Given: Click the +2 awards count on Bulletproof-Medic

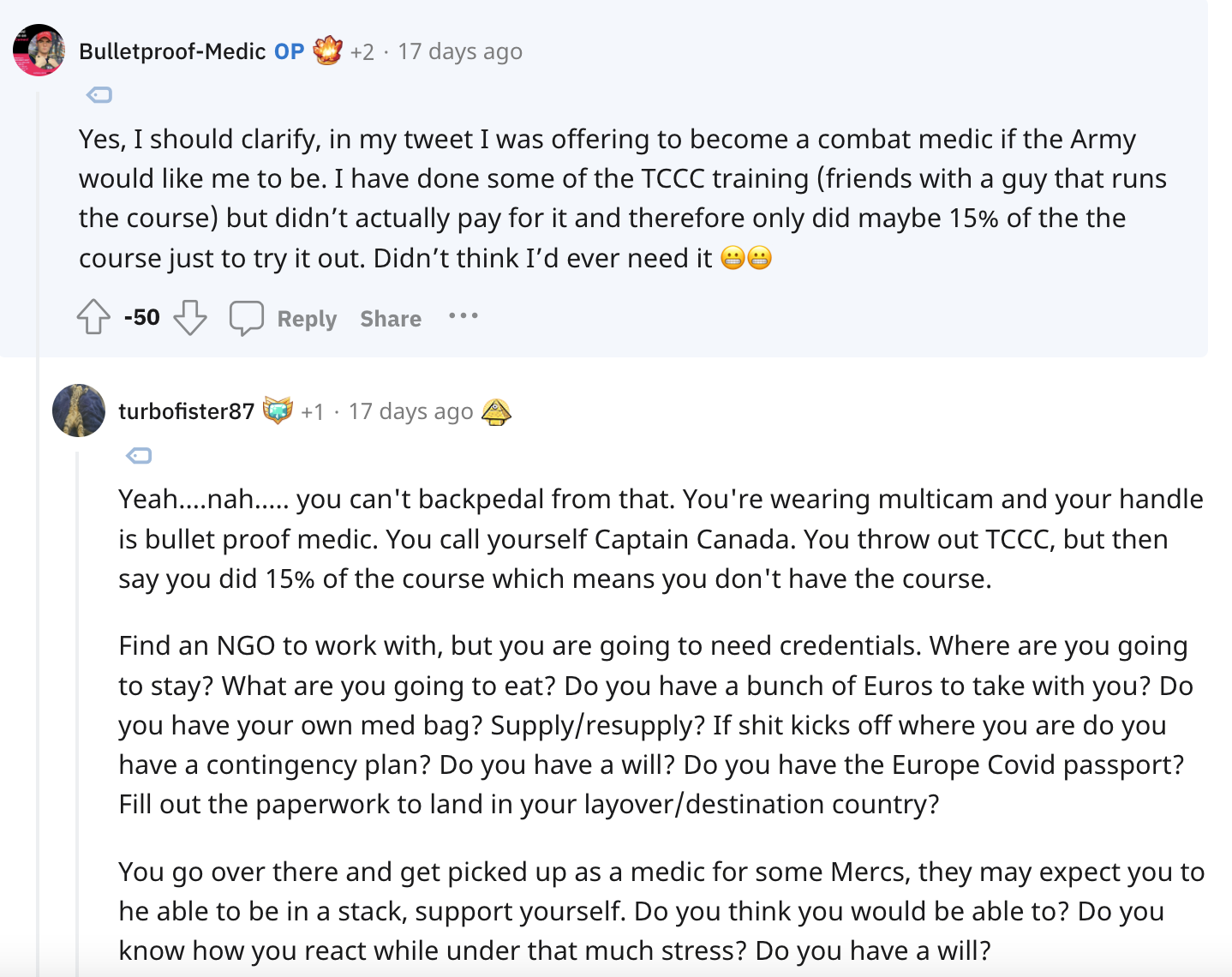Looking at the screenshot, I should click(x=362, y=52).
